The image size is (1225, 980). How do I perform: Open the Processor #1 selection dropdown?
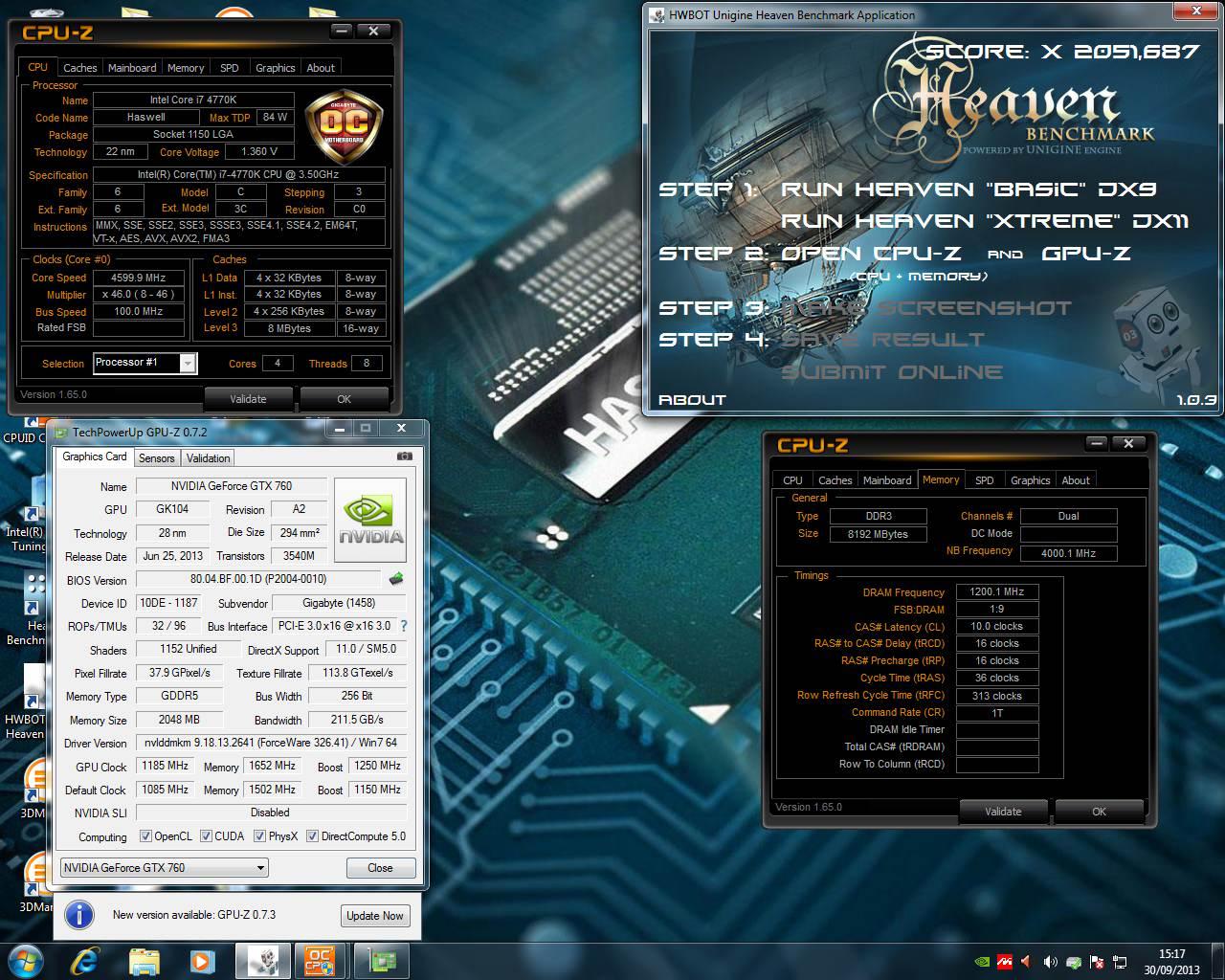pyautogui.click(x=145, y=363)
